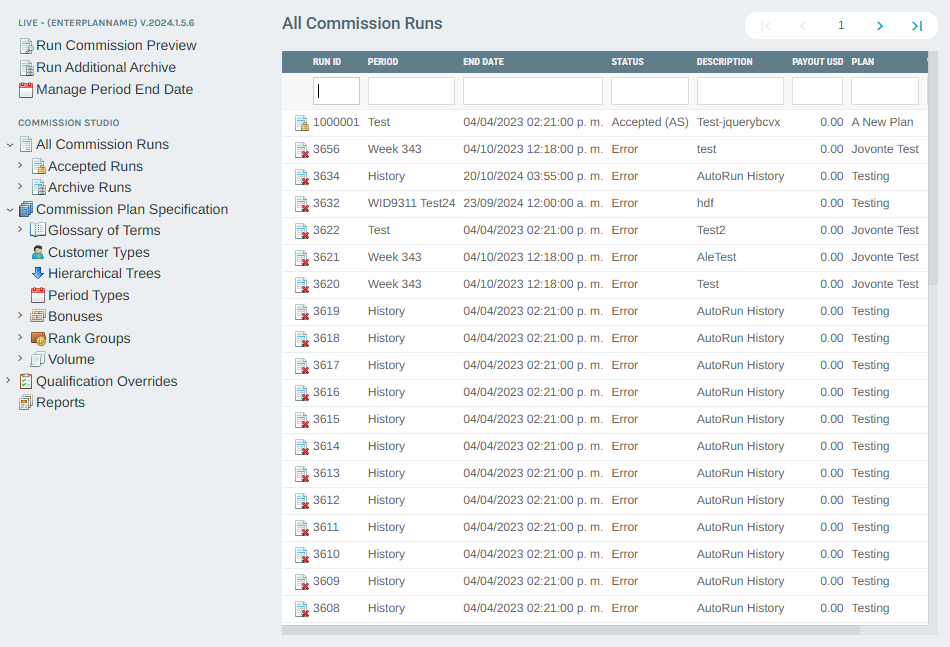Screen dimensions: 950x647
Task: Click the accepted run icon for 1000001
Action: pyautogui.click(x=301, y=123)
